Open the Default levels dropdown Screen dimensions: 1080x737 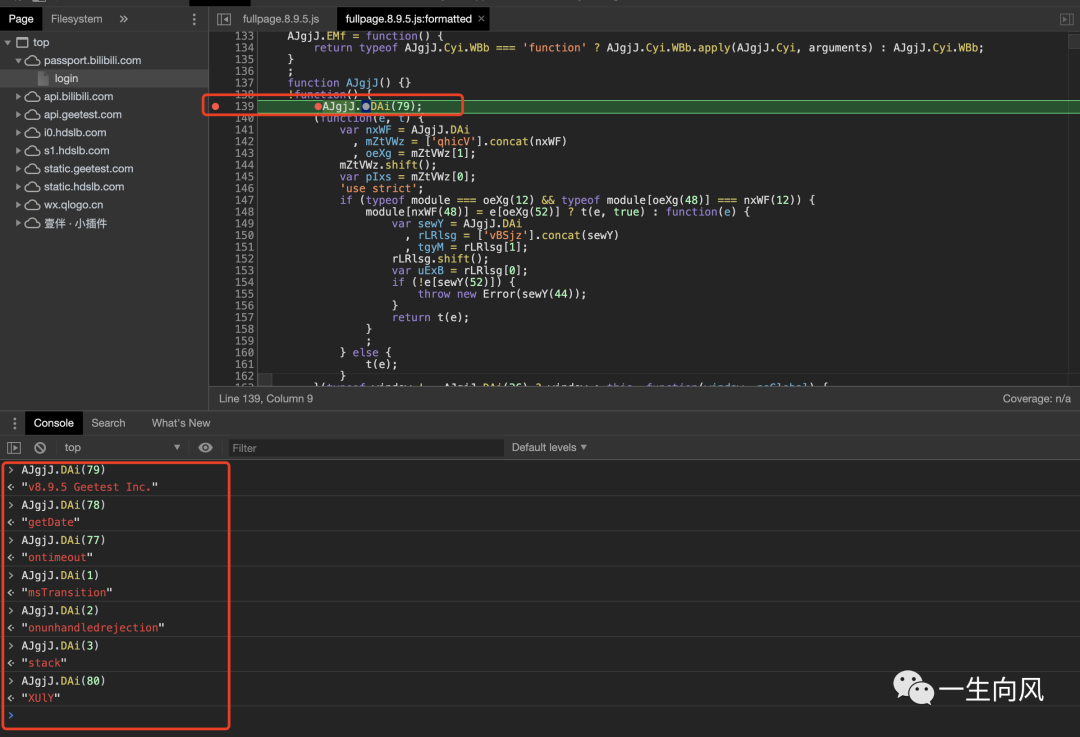(549, 448)
